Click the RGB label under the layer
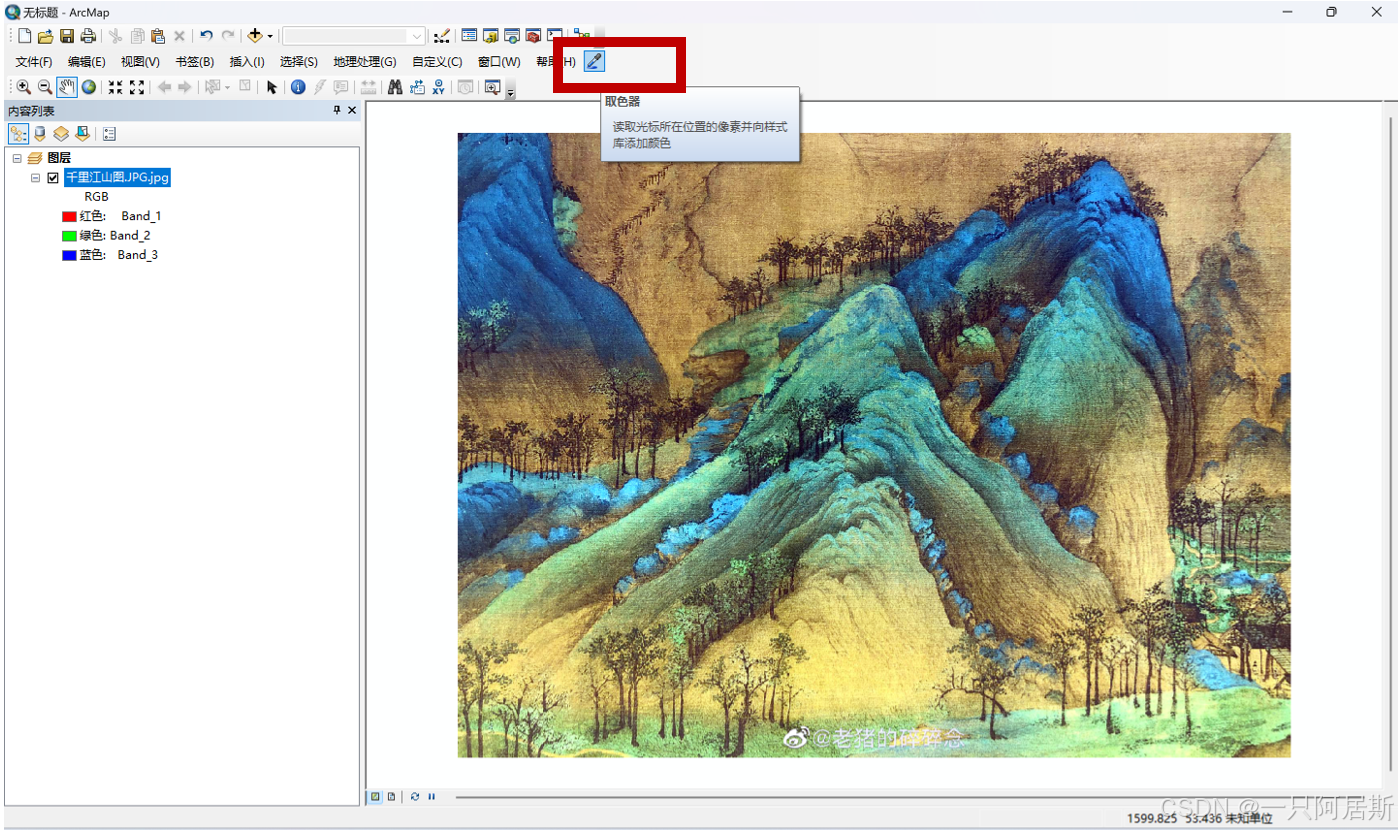The image size is (1398, 831). (96, 197)
